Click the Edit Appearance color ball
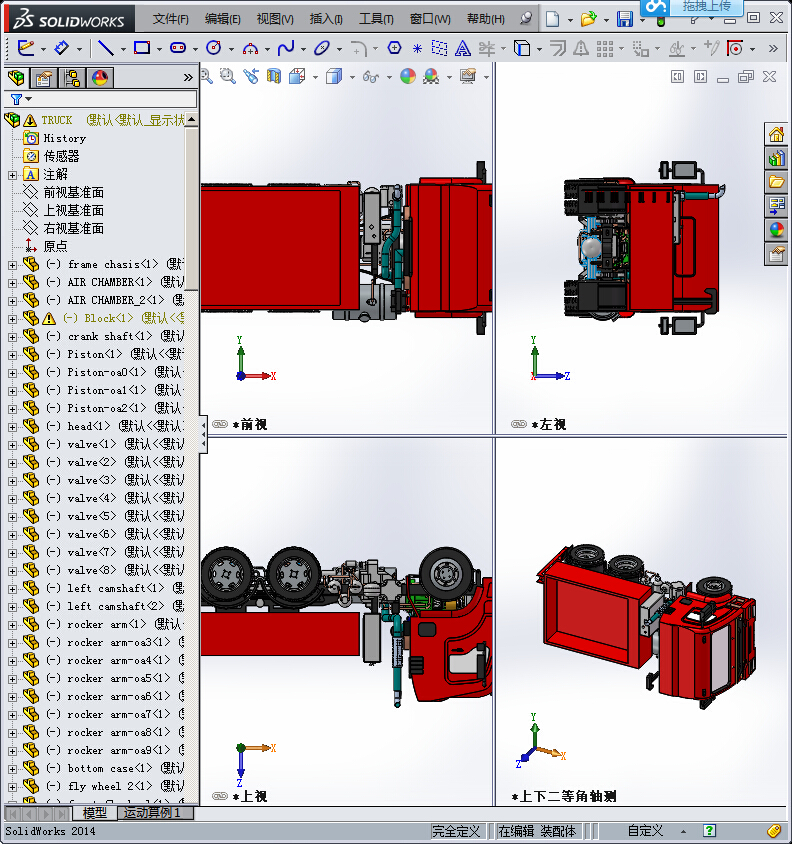This screenshot has width=792, height=844. pyautogui.click(x=408, y=76)
